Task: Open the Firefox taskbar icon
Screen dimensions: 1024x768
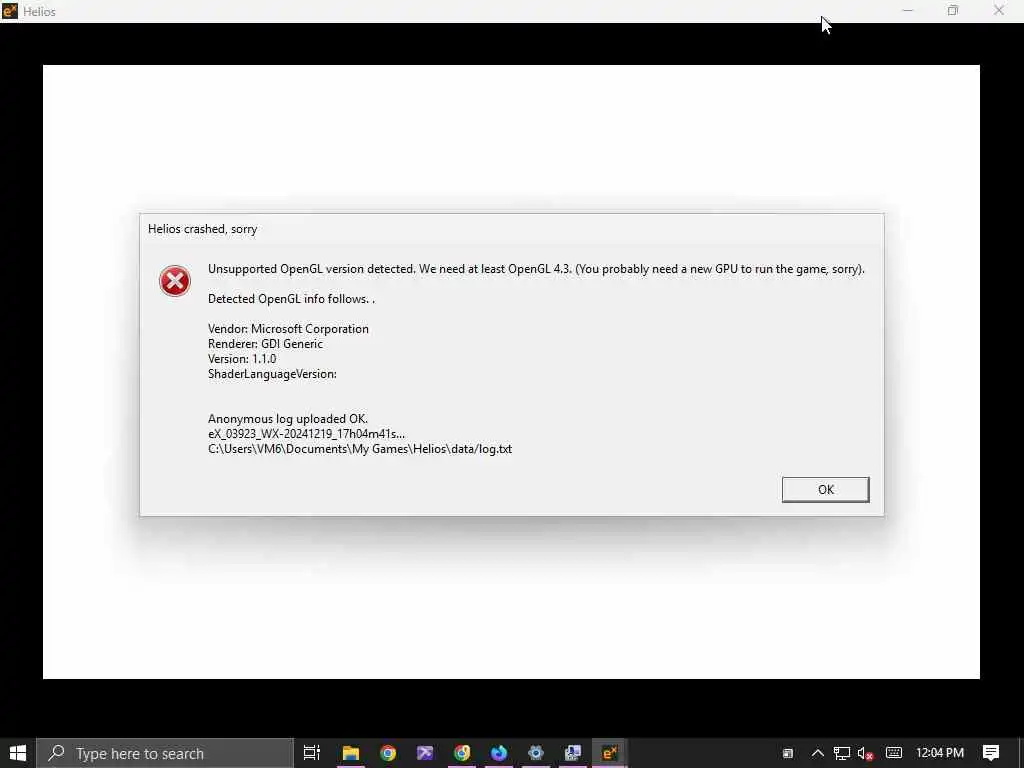Action: 499,753
